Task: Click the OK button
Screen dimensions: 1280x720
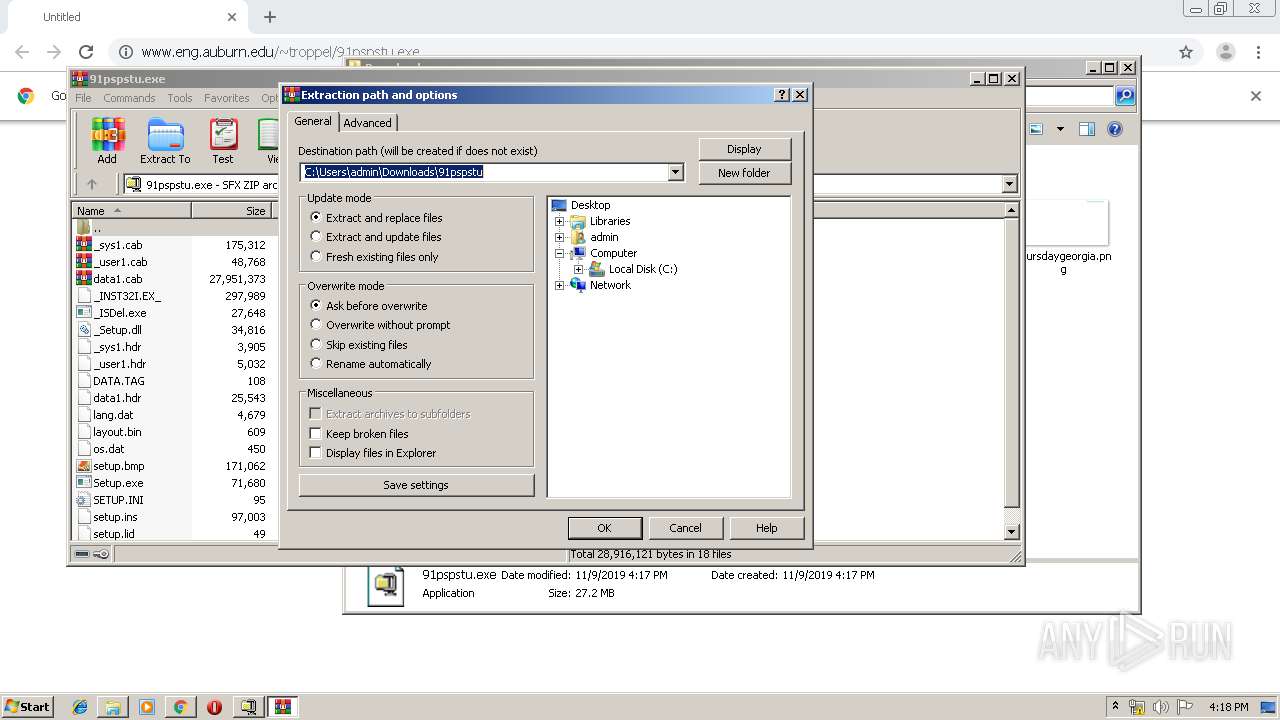Action: (604, 528)
